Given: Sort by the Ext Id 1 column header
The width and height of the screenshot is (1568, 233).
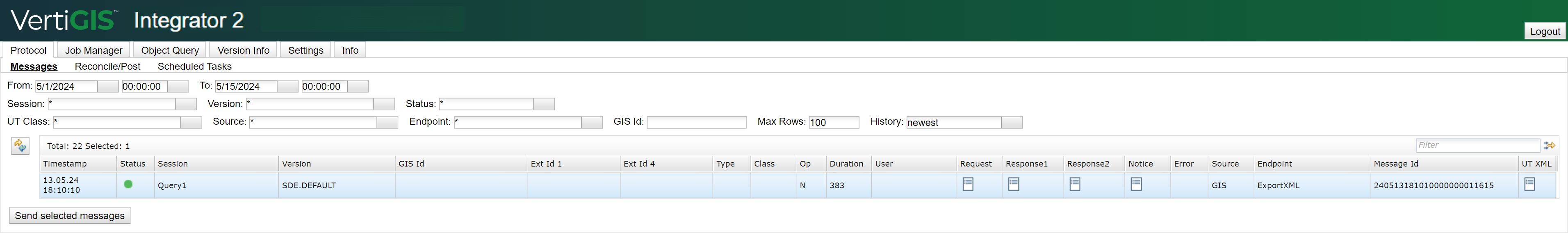Looking at the screenshot, I should 573,164.
